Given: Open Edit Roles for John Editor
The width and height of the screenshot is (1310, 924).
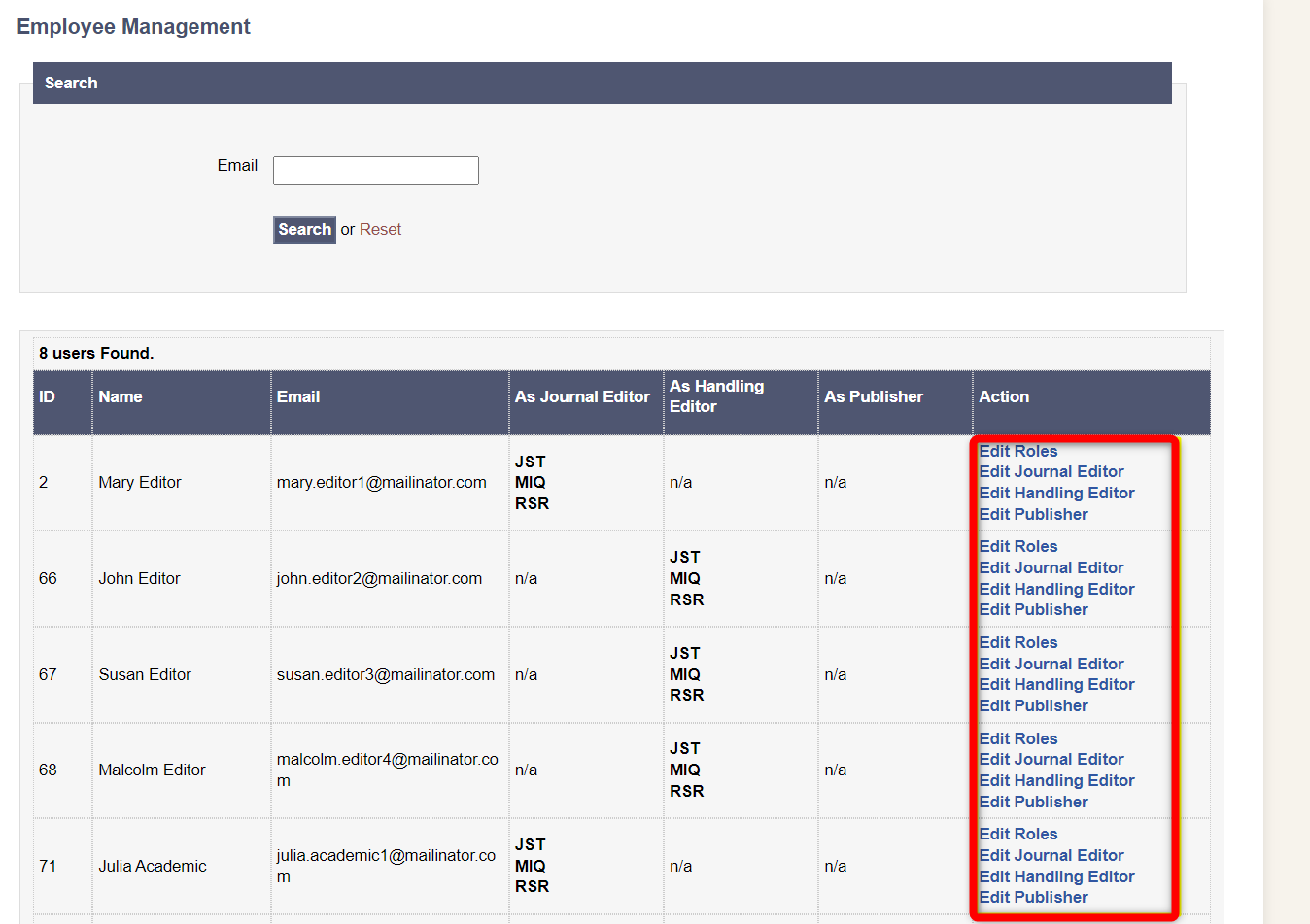Looking at the screenshot, I should (1017, 547).
